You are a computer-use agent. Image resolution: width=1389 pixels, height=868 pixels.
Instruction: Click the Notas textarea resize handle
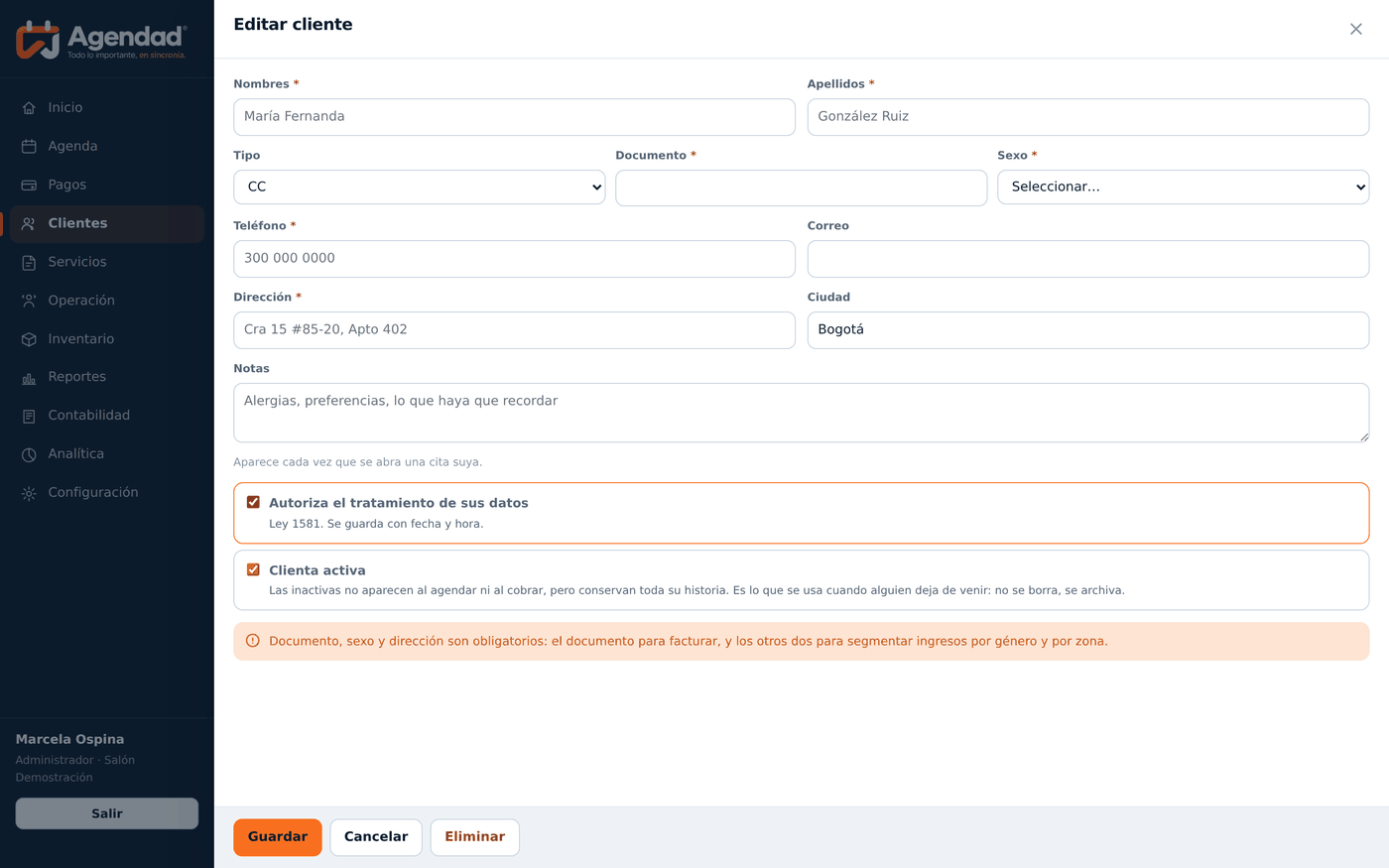[x=1363, y=436]
